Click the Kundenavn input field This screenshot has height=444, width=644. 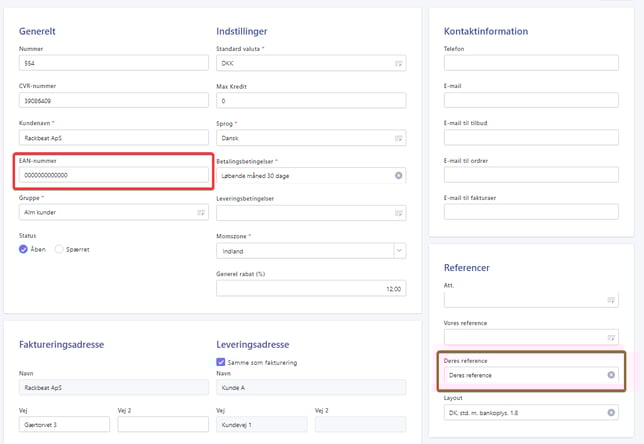point(112,138)
